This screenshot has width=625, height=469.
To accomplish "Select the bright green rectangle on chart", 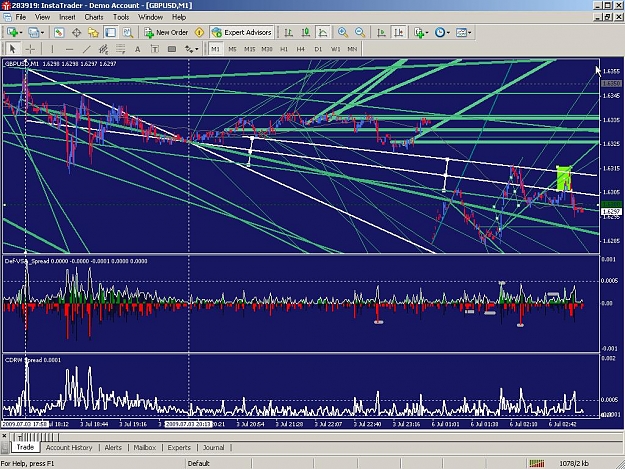I will 564,178.
